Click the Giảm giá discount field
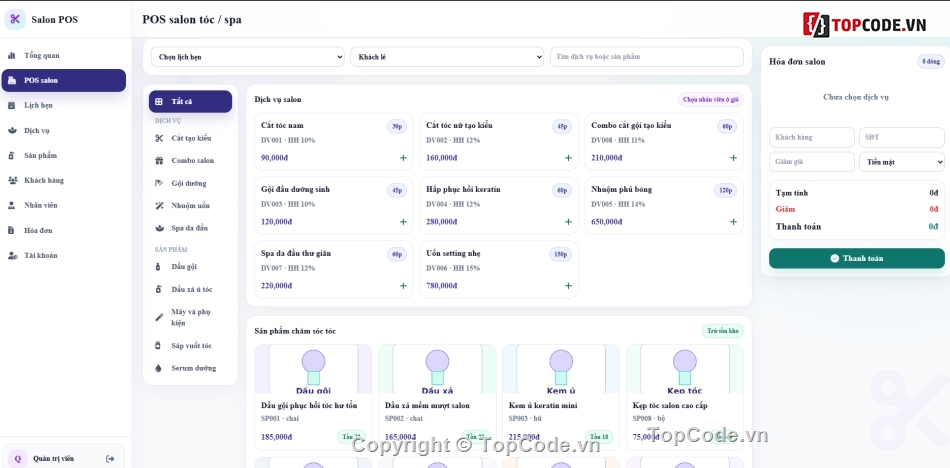This screenshot has height=468, width=950. (812, 162)
